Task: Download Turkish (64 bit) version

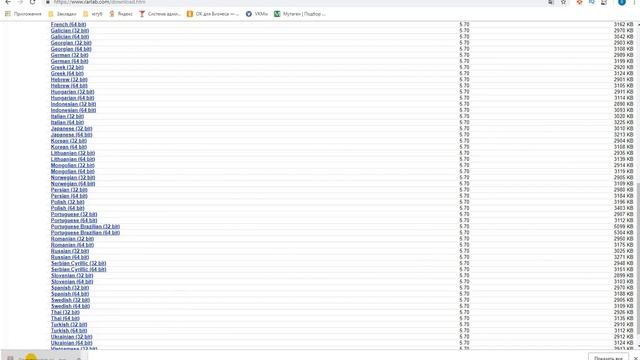Action: pyautogui.click(x=69, y=331)
